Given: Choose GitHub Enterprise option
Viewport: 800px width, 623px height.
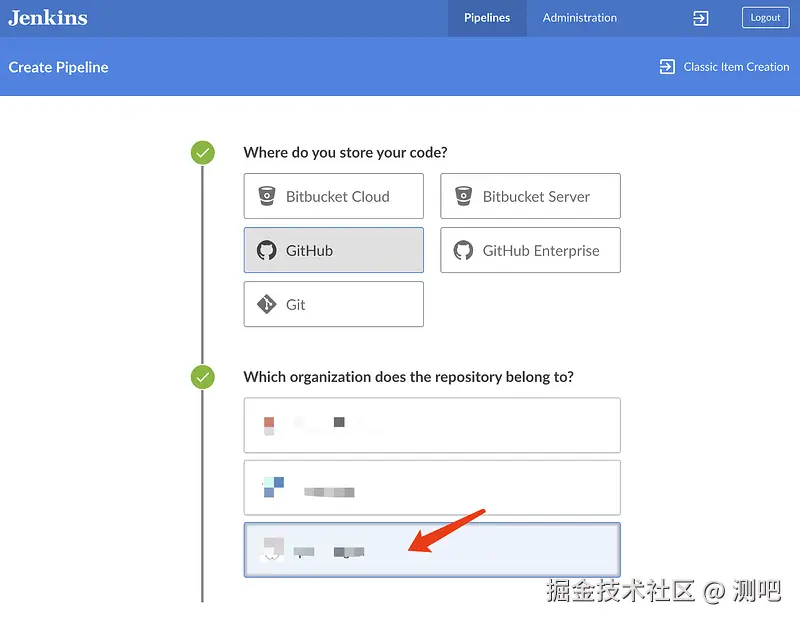Looking at the screenshot, I should click(530, 250).
